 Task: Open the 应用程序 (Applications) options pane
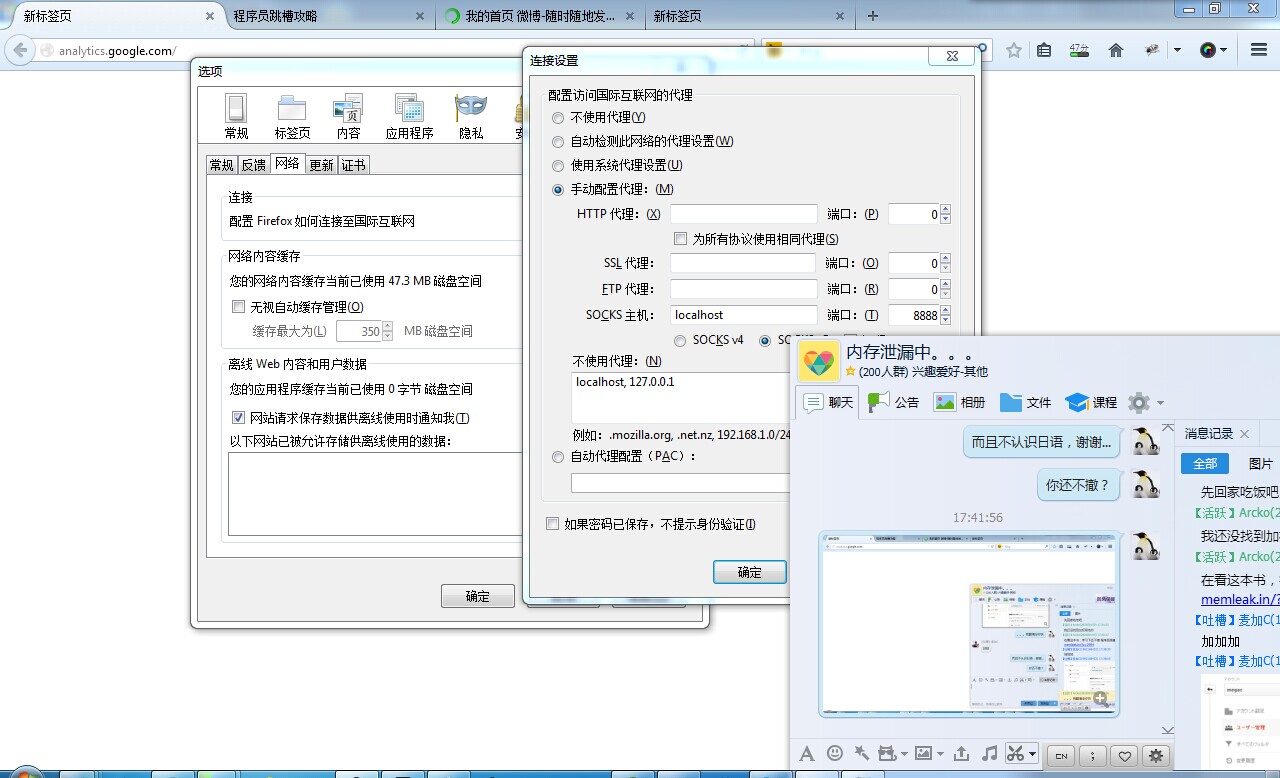(x=409, y=115)
